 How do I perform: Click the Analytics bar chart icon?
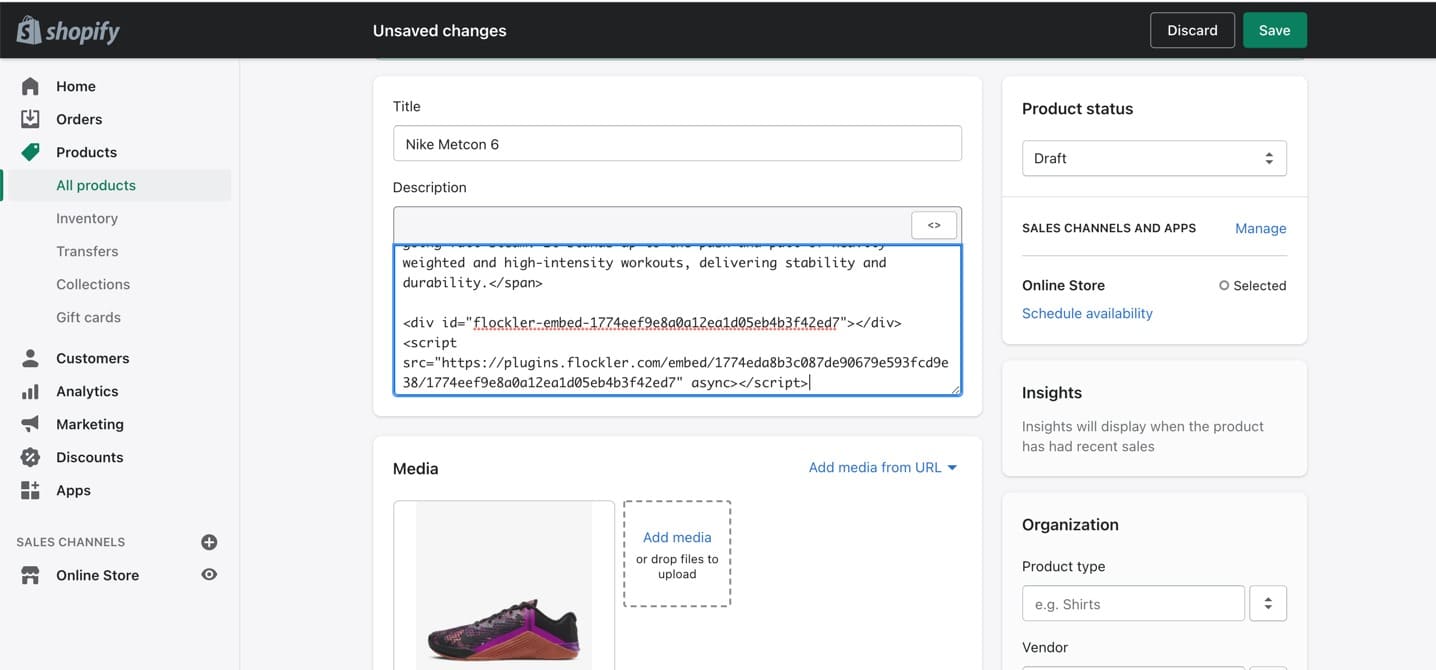tap(30, 391)
